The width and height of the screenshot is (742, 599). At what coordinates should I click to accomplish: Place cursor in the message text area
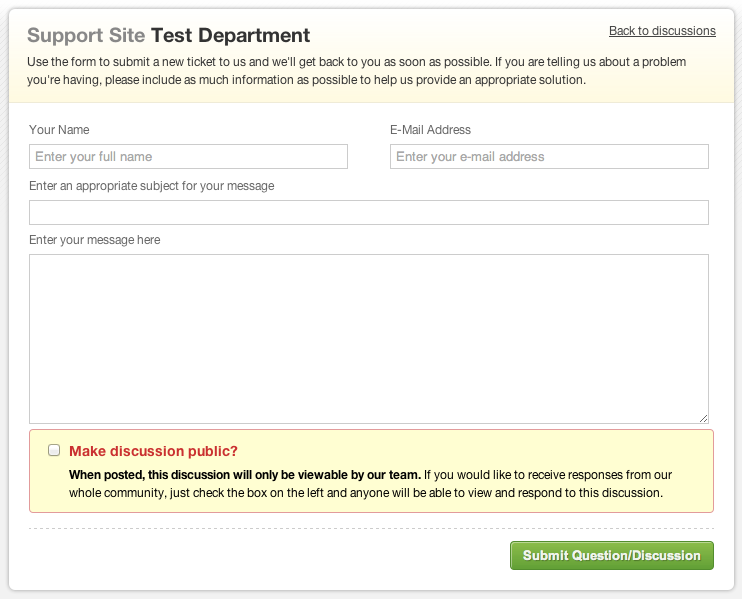pos(369,339)
